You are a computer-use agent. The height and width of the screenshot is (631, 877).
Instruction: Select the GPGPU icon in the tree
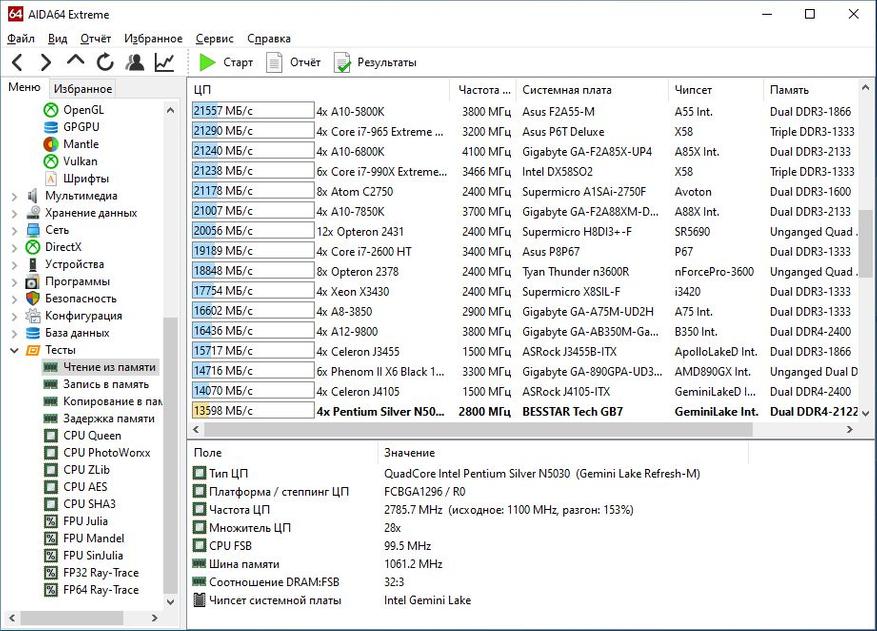coord(51,127)
